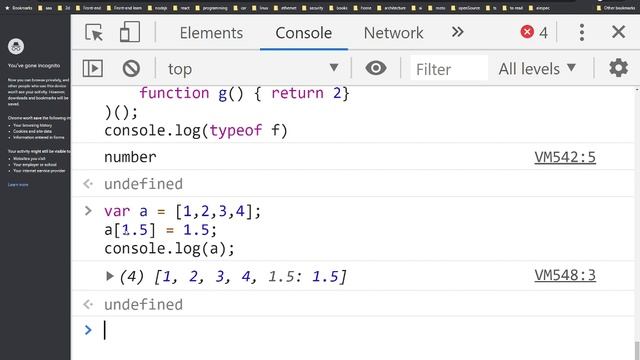Image resolution: width=640 pixels, height=360 pixels.
Task: Open console settings gear
Action: (618, 68)
